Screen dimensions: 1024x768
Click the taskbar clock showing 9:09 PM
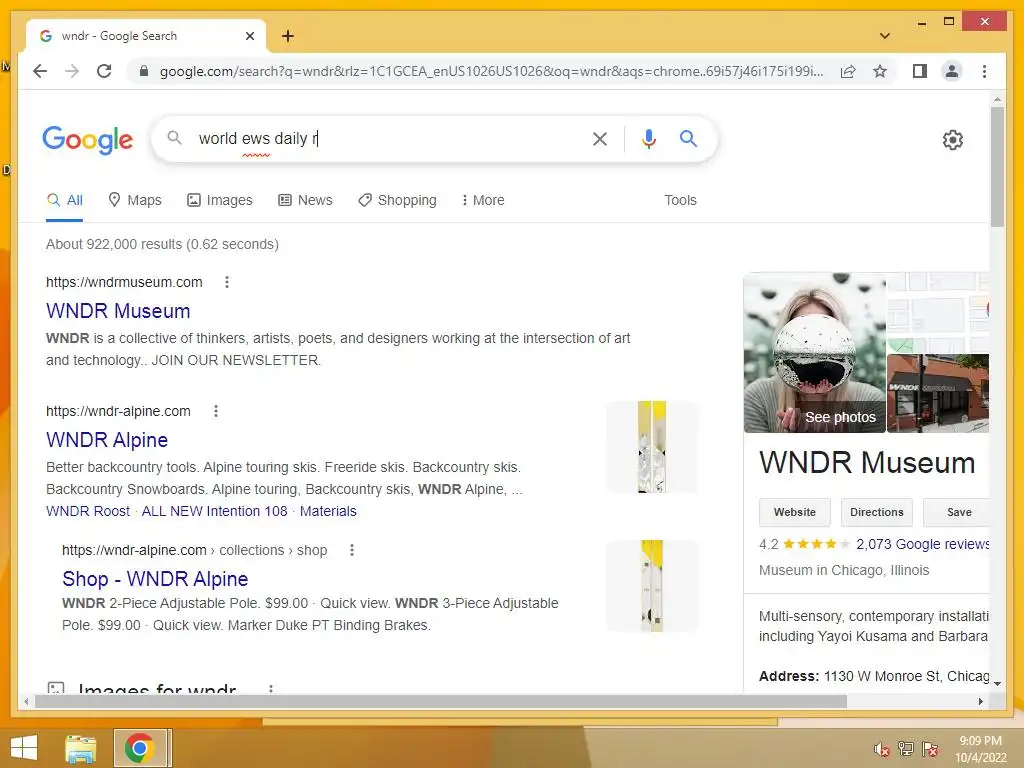point(980,749)
